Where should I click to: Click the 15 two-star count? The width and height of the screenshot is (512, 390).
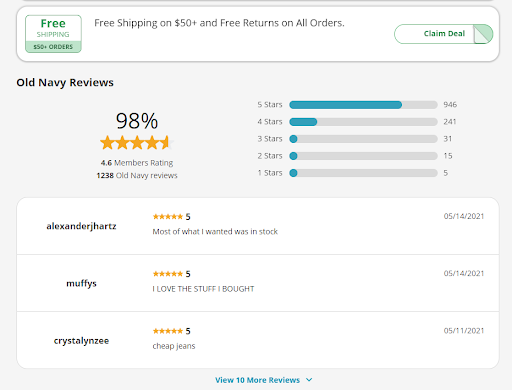tap(448, 156)
